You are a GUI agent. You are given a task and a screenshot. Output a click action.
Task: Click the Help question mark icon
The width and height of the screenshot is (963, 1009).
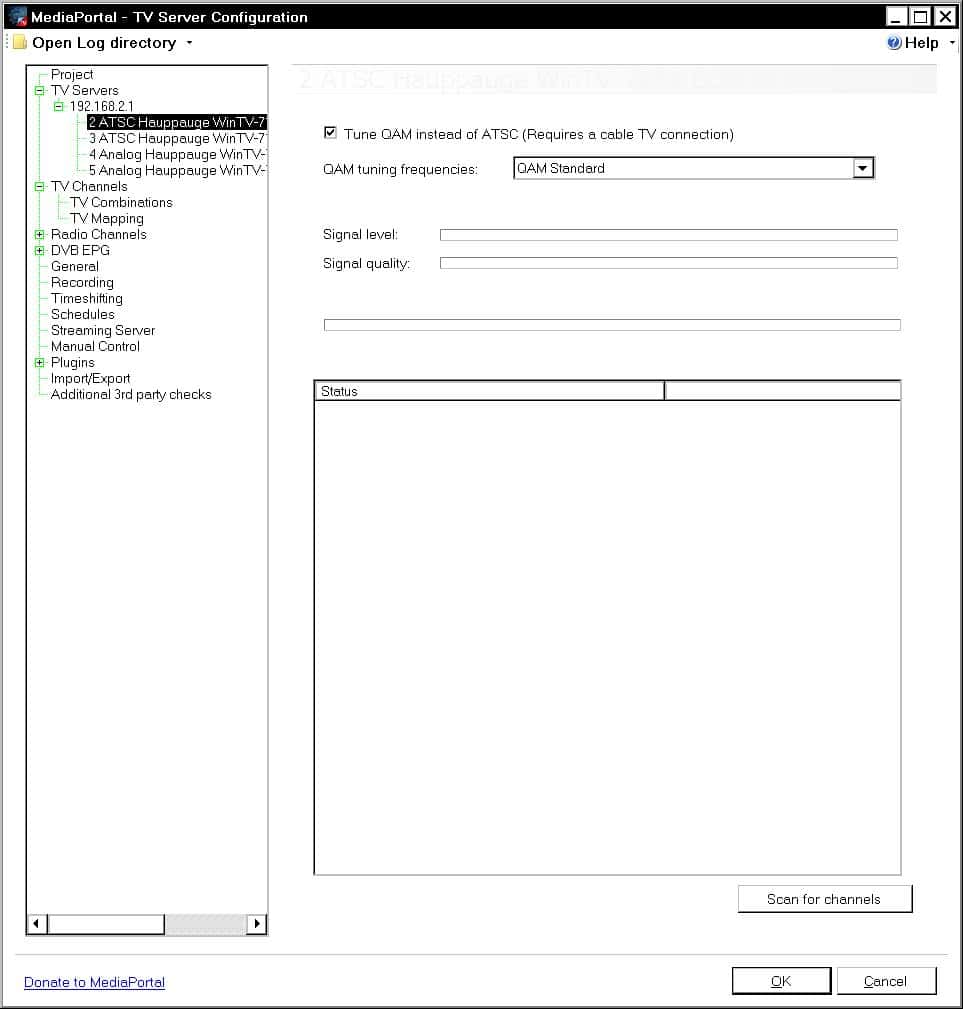tap(894, 43)
